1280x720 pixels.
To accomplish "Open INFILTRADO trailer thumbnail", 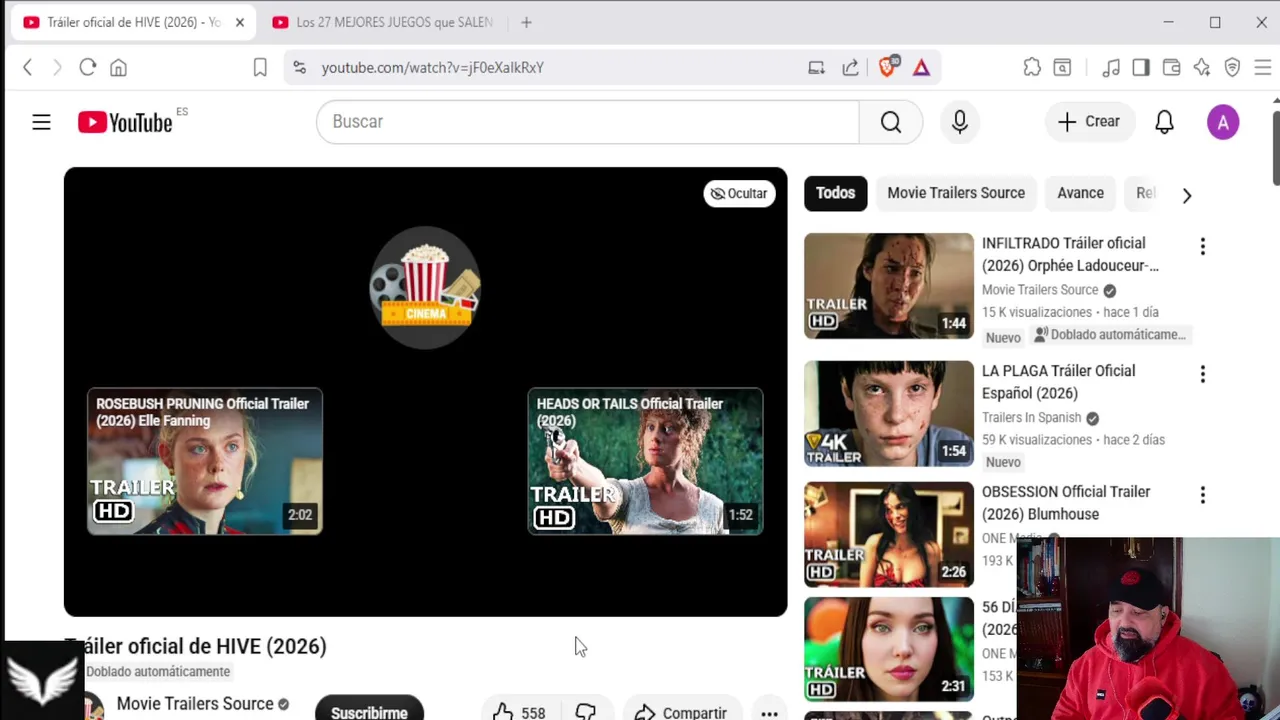I will (888, 286).
